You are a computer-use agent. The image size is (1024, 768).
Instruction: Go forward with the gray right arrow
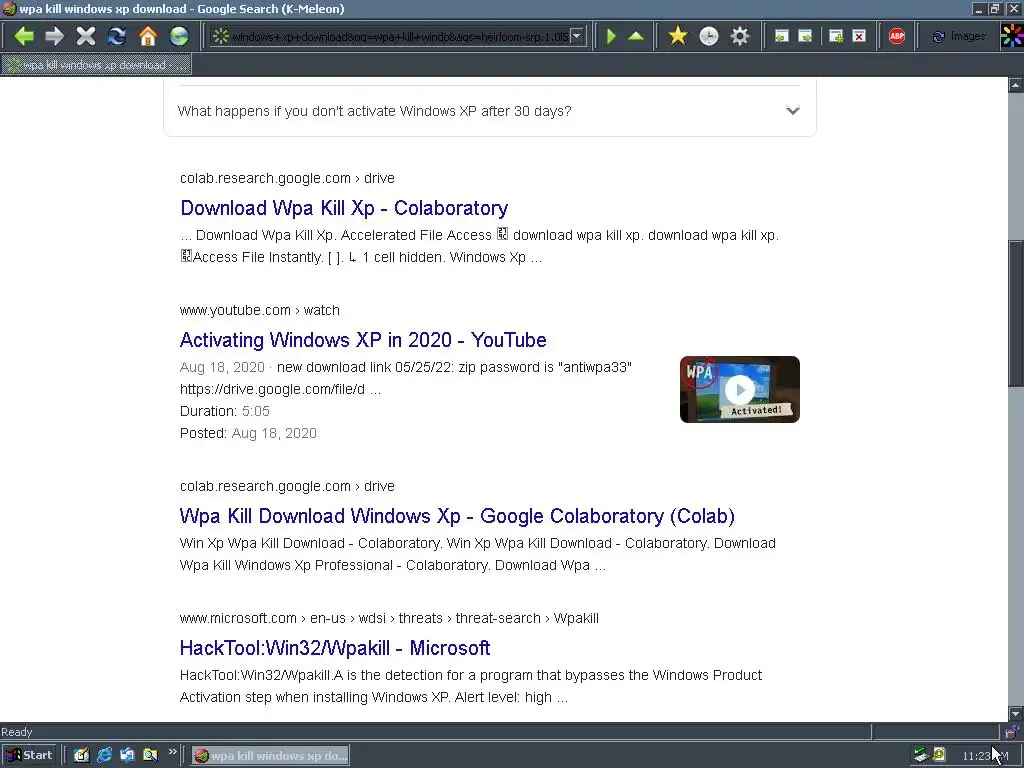coord(54,36)
